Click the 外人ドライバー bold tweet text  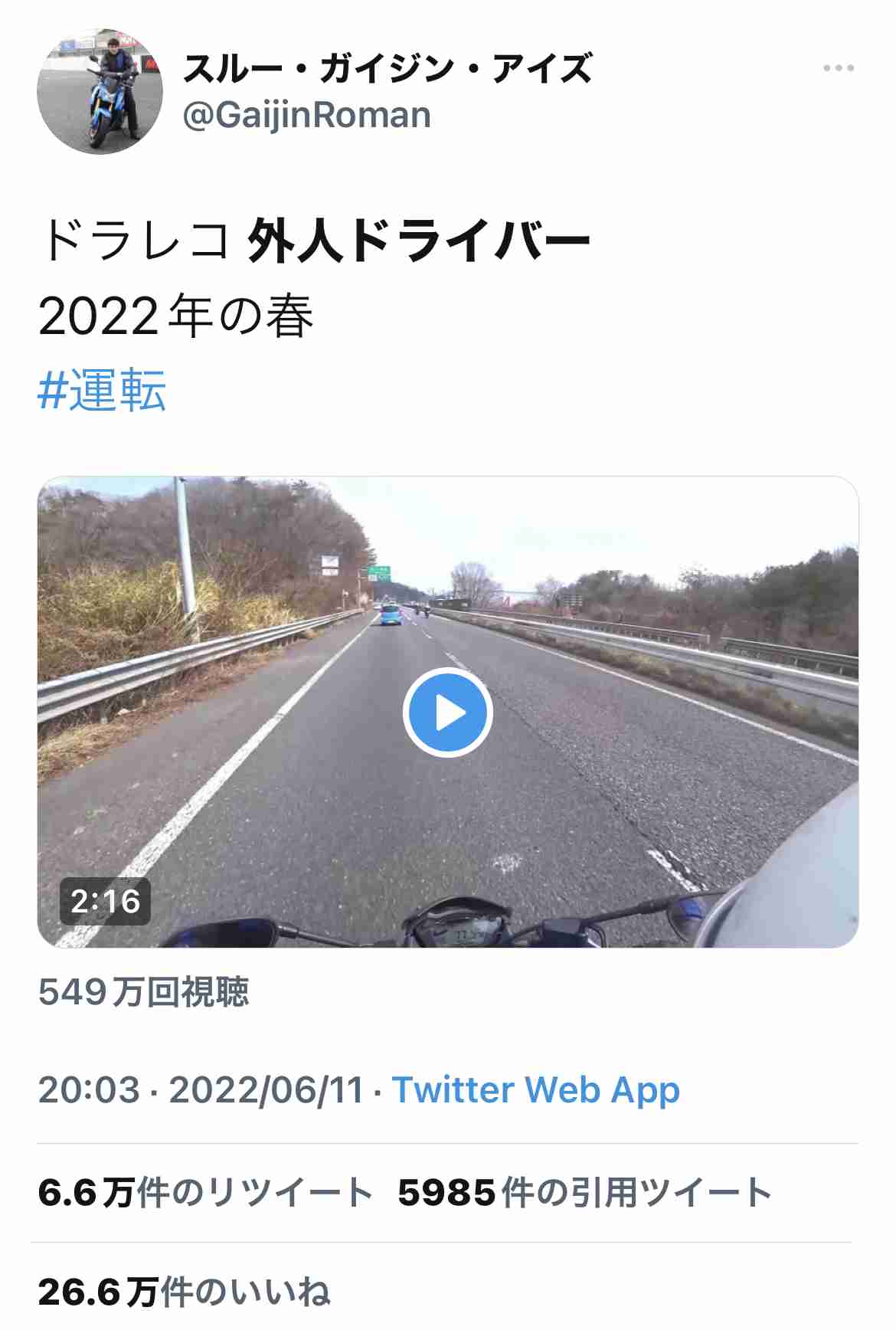tap(419, 241)
